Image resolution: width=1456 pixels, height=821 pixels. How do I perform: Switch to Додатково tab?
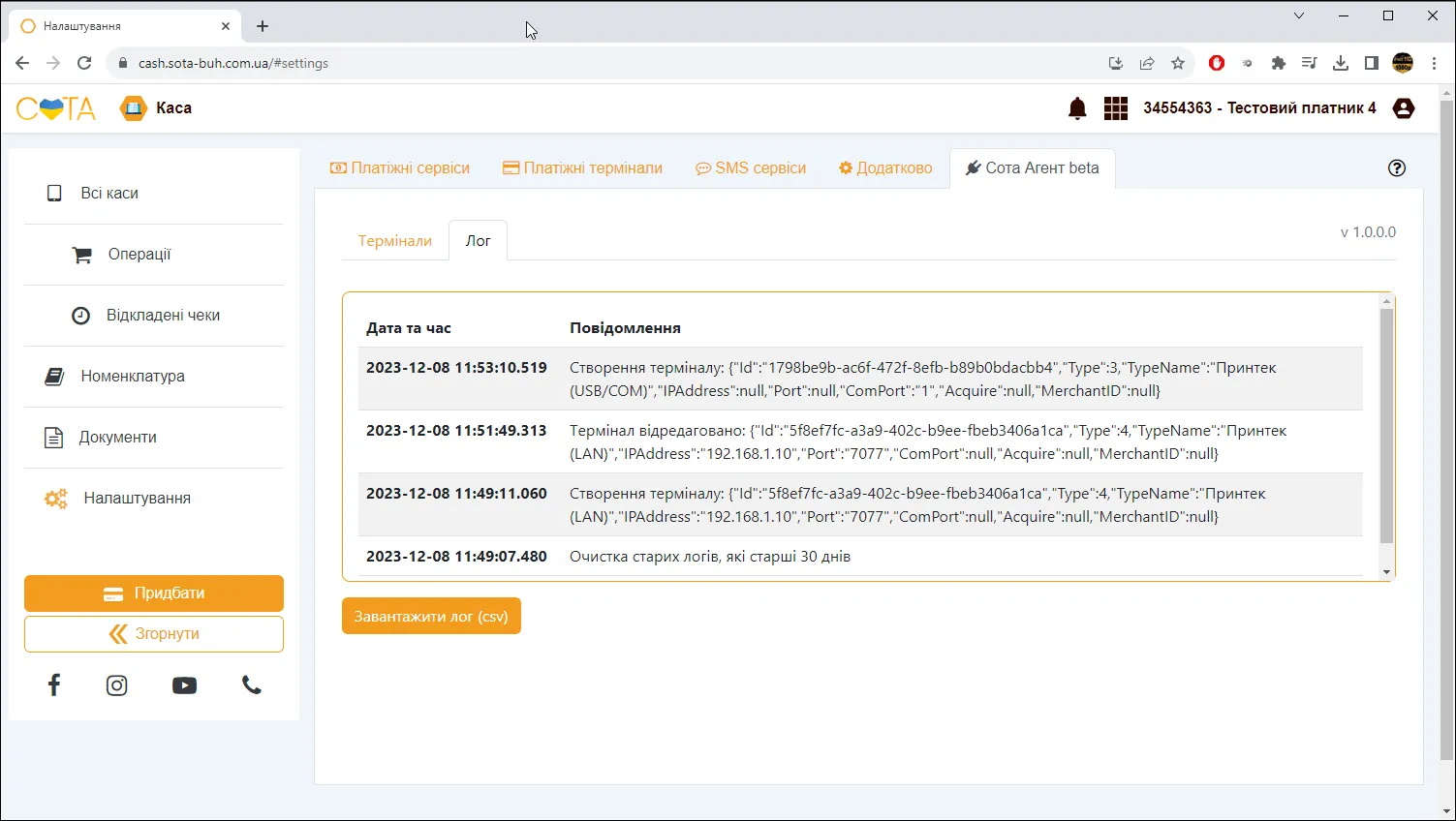coord(885,167)
